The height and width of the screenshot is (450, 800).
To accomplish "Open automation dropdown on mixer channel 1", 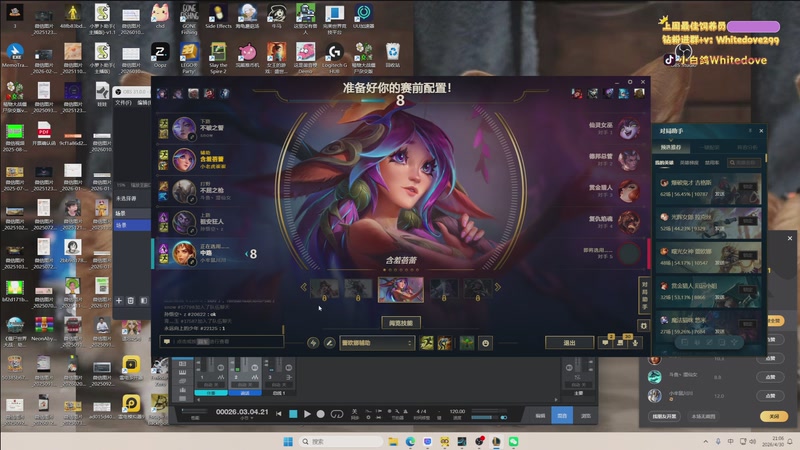I will pyautogui.click(x=211, y=385).
